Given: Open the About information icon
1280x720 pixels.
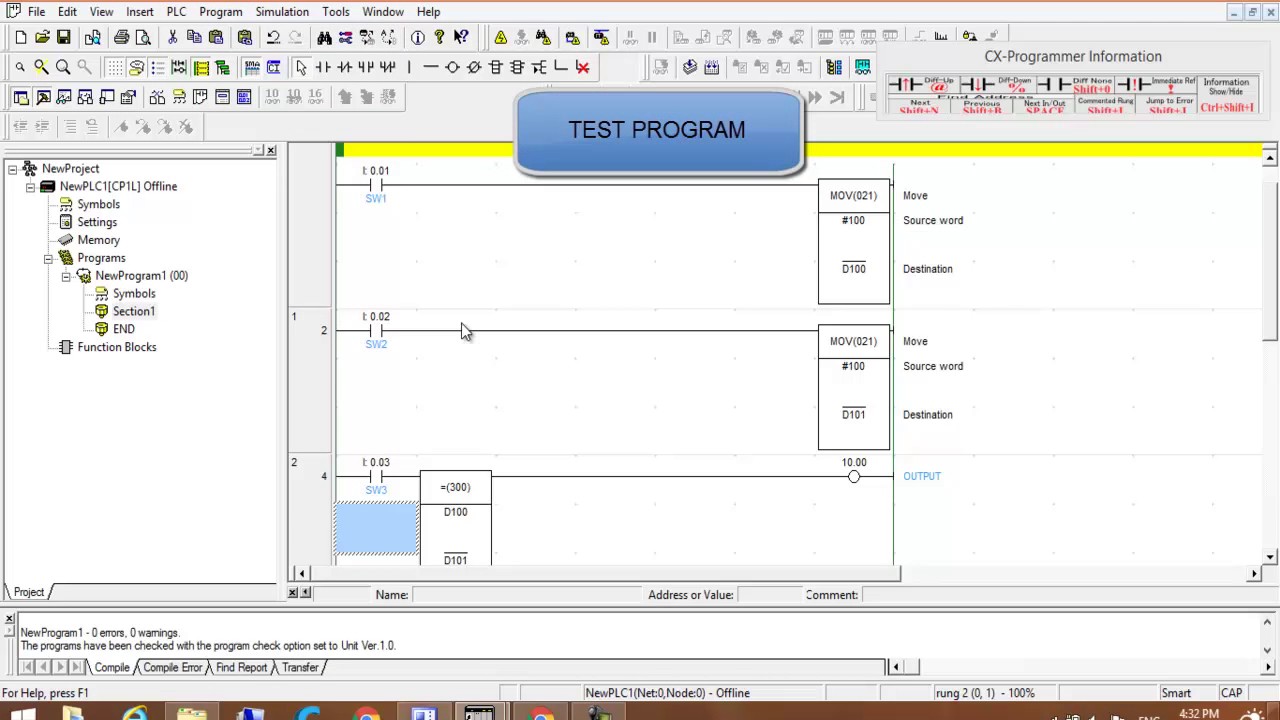Looking at the screenshot, I should click(417, 38).
